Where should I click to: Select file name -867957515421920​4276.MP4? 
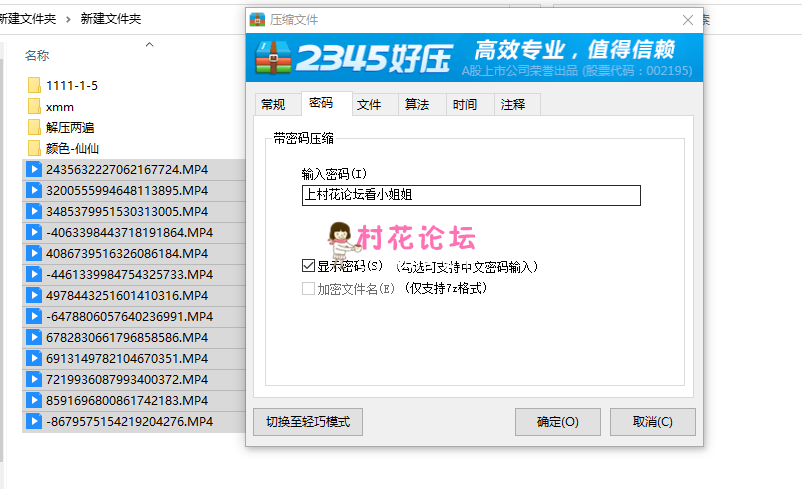129,421
